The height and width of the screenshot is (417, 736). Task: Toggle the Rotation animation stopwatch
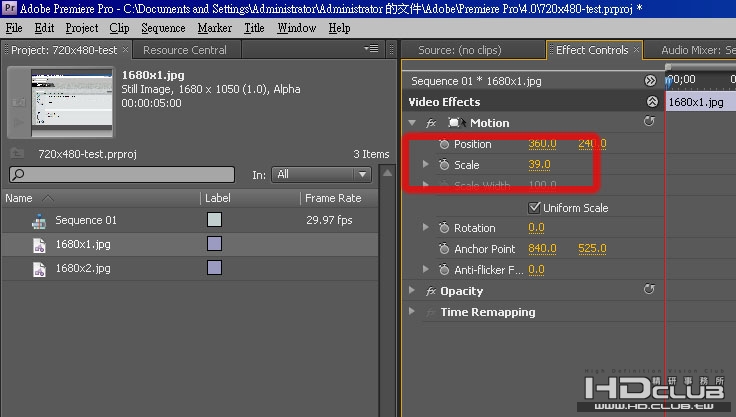[444, 228]
